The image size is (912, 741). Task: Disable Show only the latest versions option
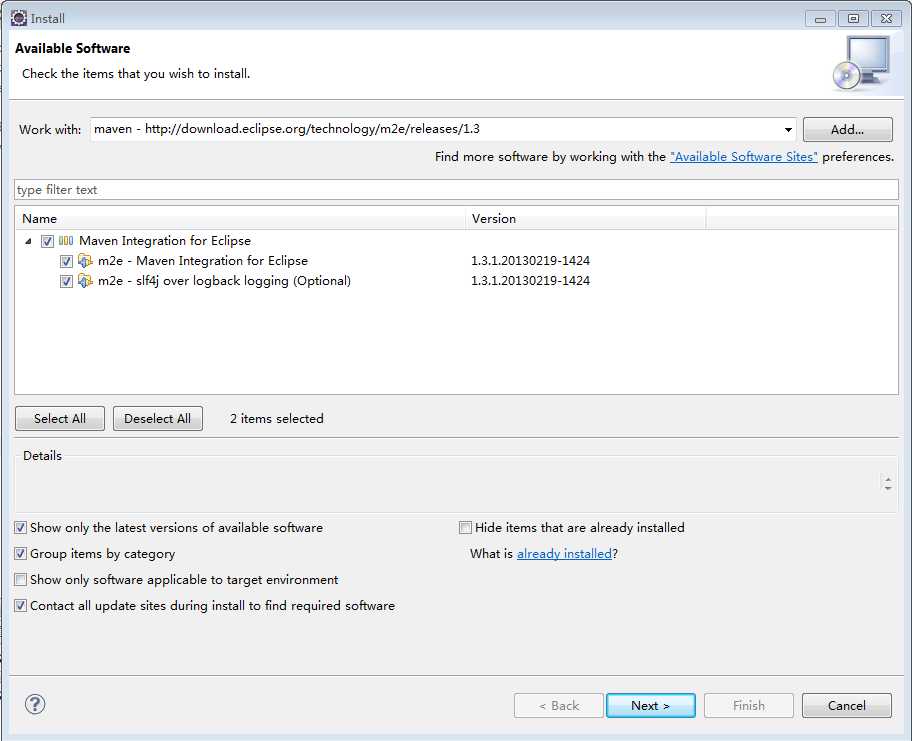[20, 528]
